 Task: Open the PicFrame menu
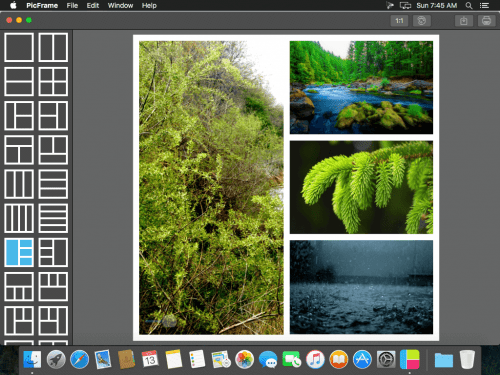click(x=42, y=5)
